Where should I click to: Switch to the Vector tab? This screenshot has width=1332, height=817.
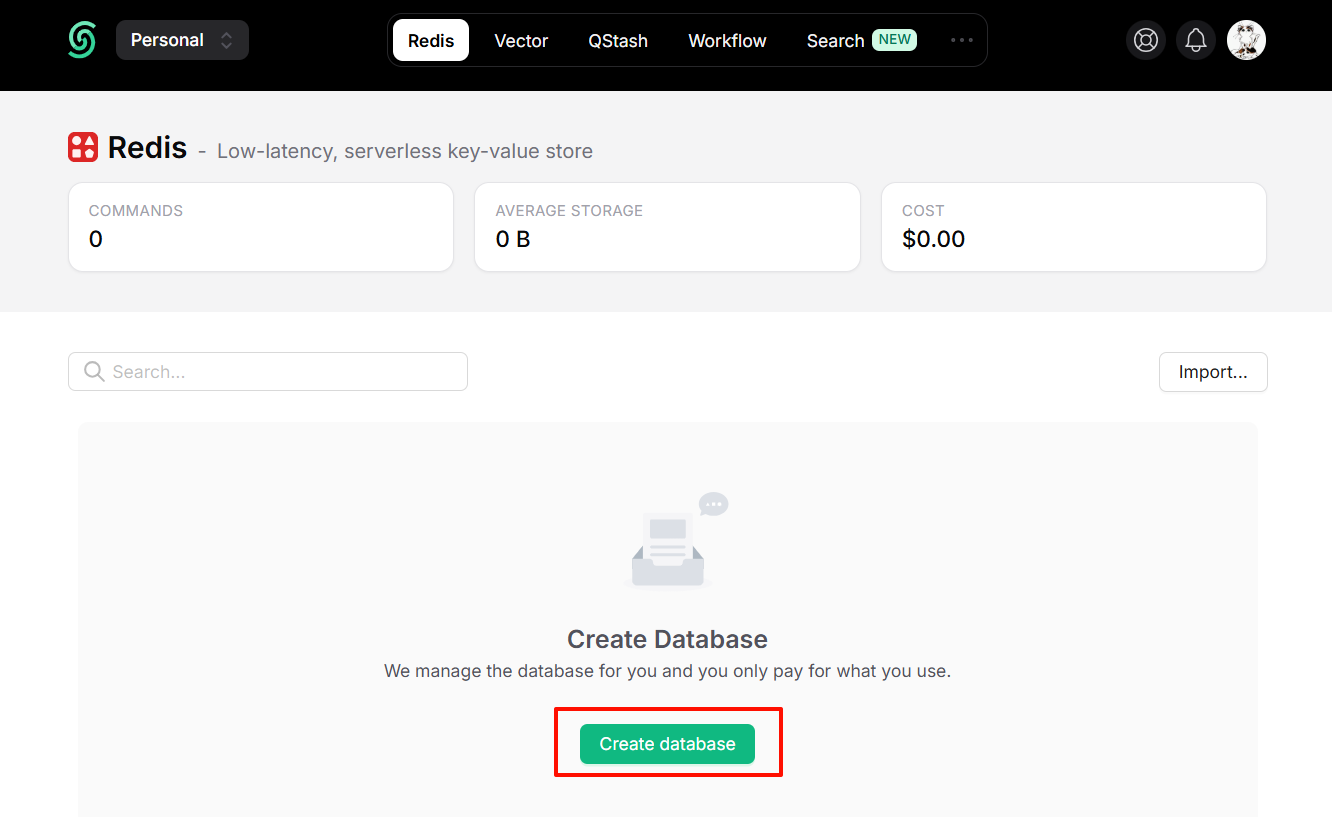click(x=521, y=40)
